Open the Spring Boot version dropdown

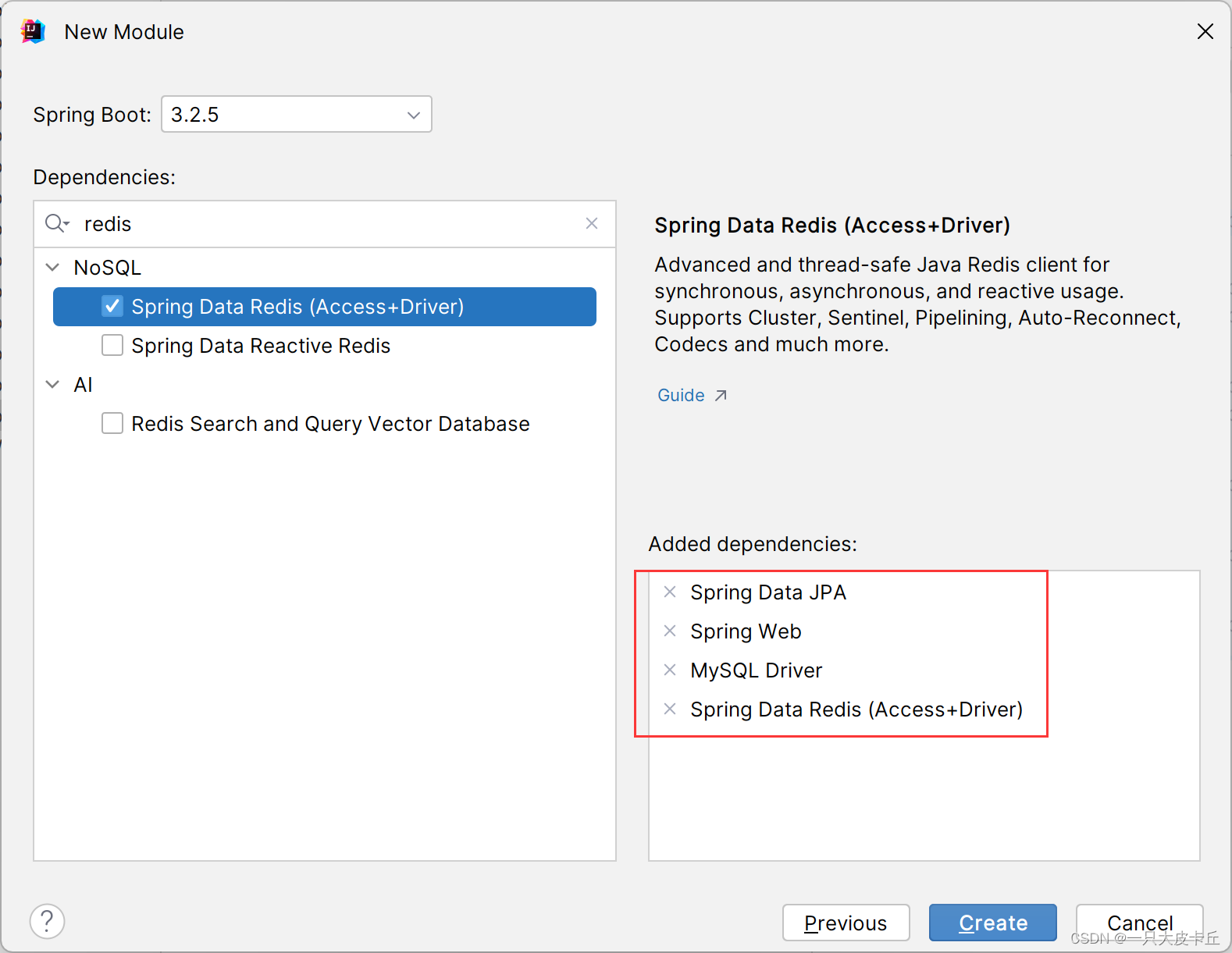(x=297, y=114)
